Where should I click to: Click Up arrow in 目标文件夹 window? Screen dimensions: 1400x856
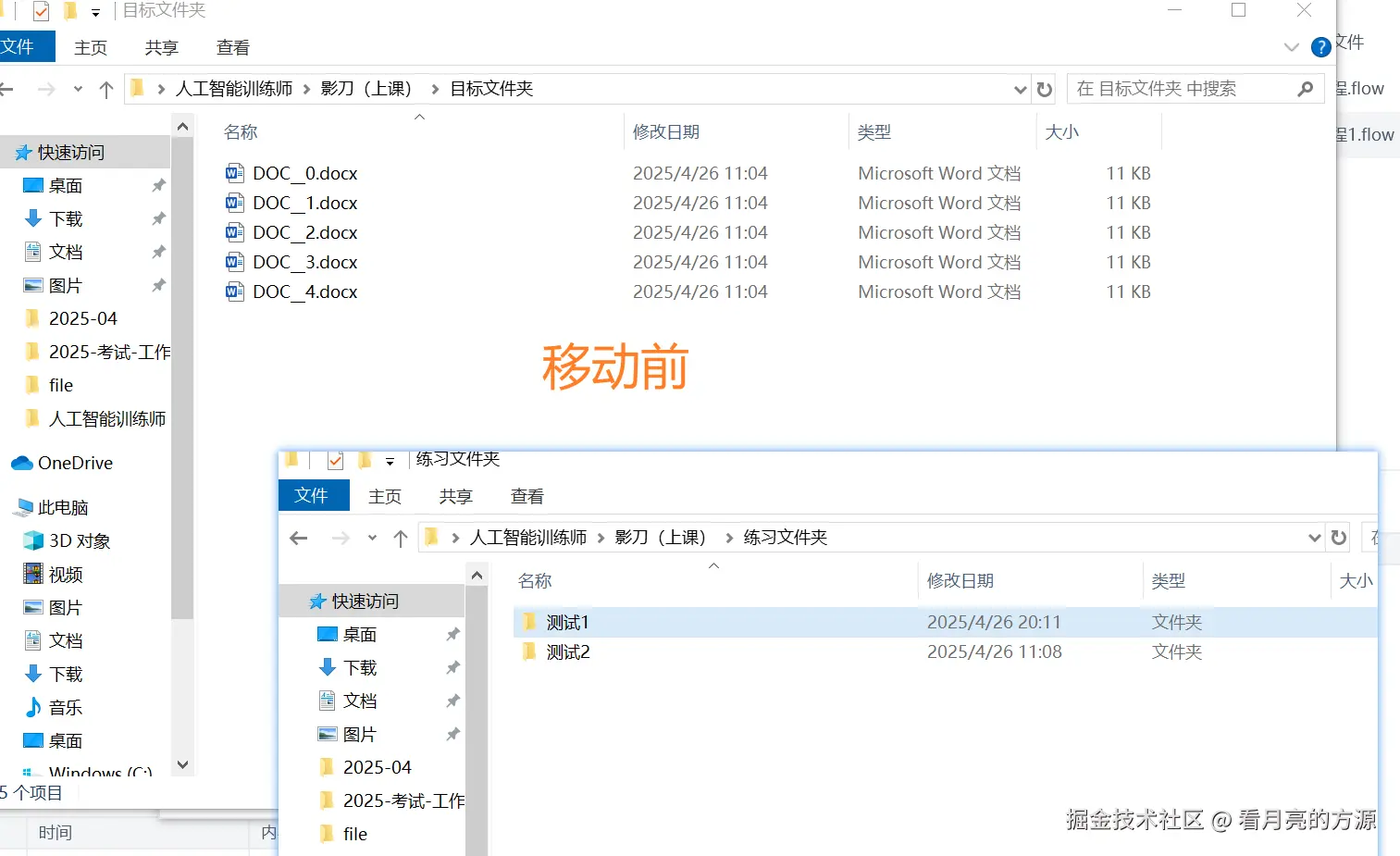106,89
